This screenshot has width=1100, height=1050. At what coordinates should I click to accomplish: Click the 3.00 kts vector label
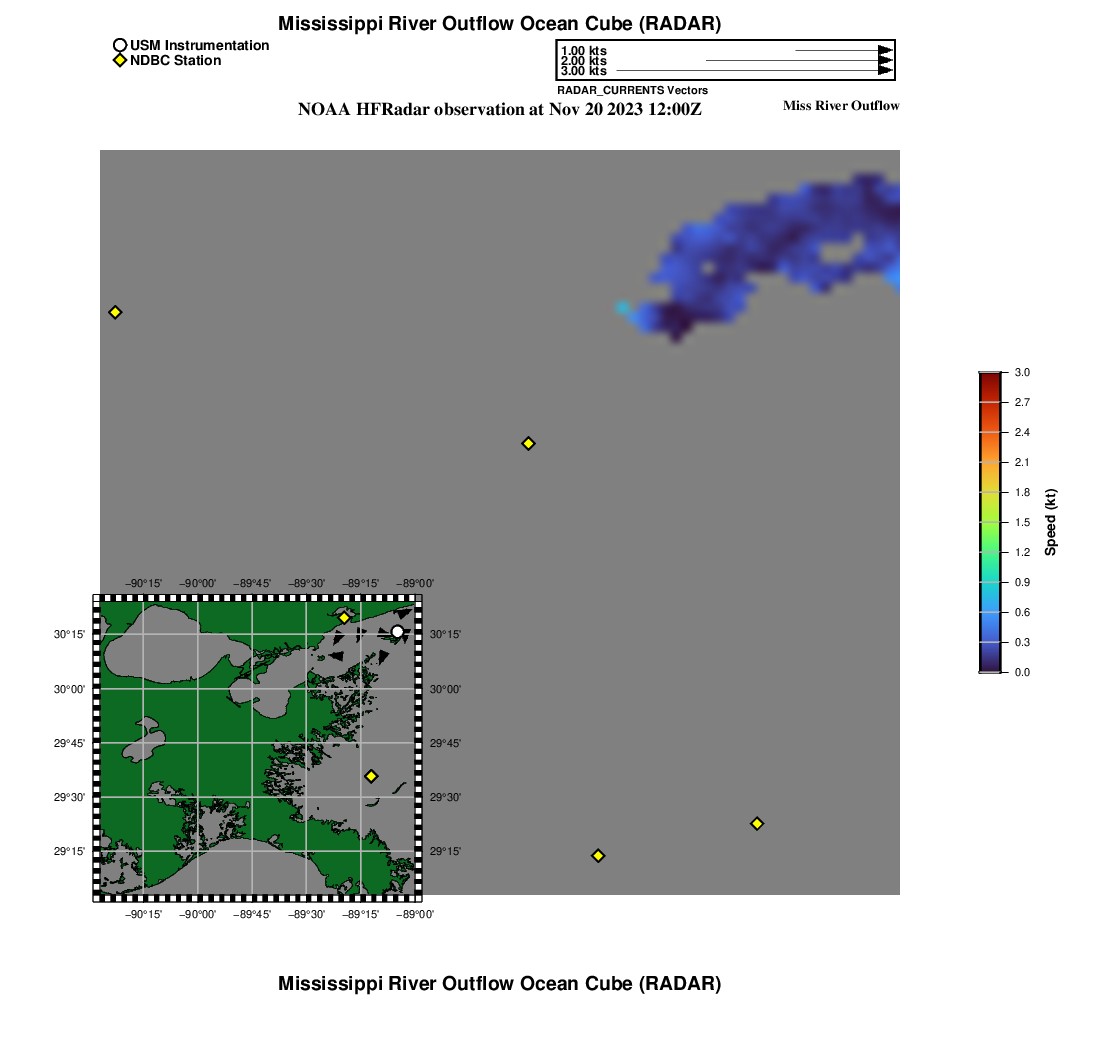click(x=583, y=71)
